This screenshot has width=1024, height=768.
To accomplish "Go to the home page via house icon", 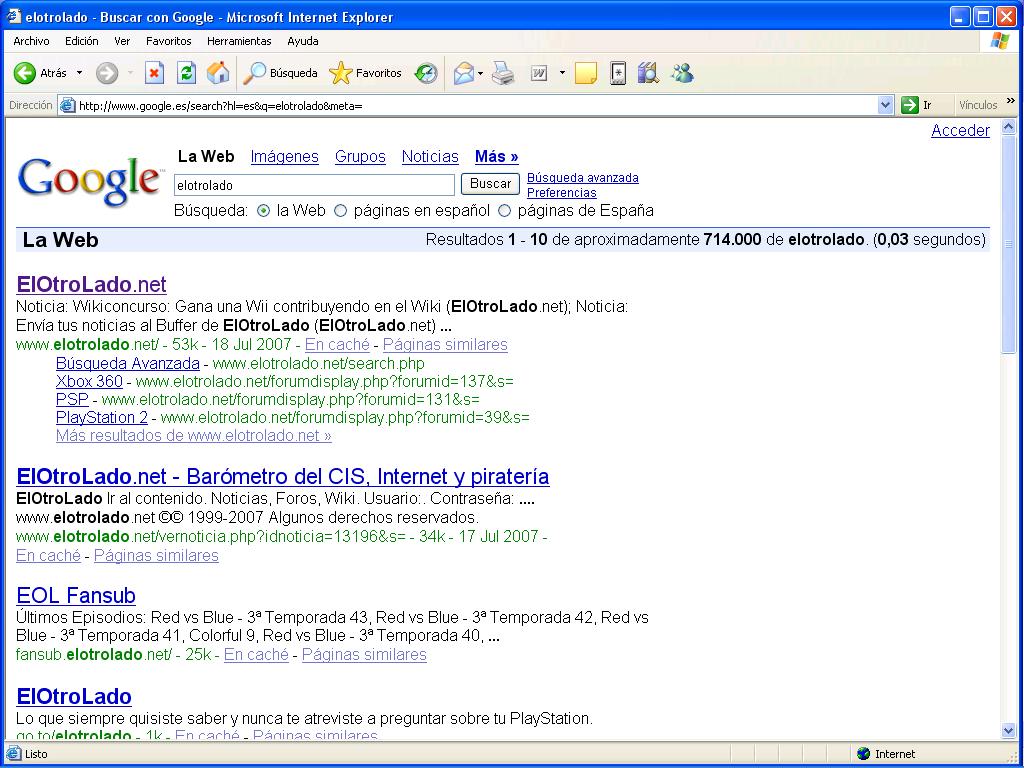I will pos(218,72).
